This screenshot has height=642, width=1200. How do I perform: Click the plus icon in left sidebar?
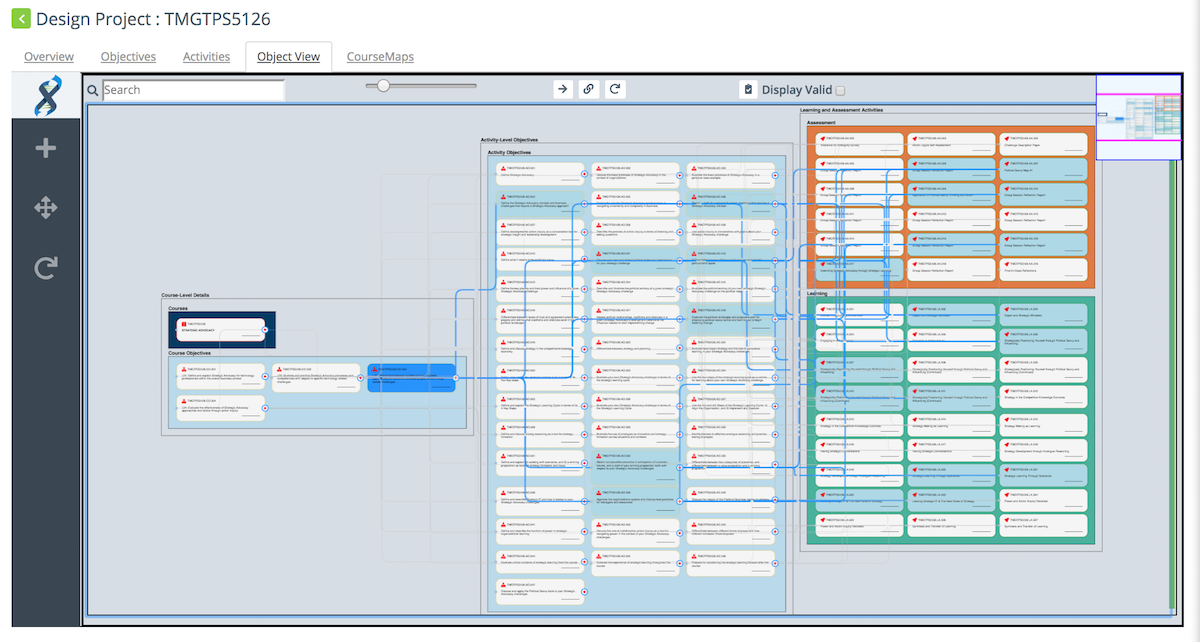click(x=45, y=149)
